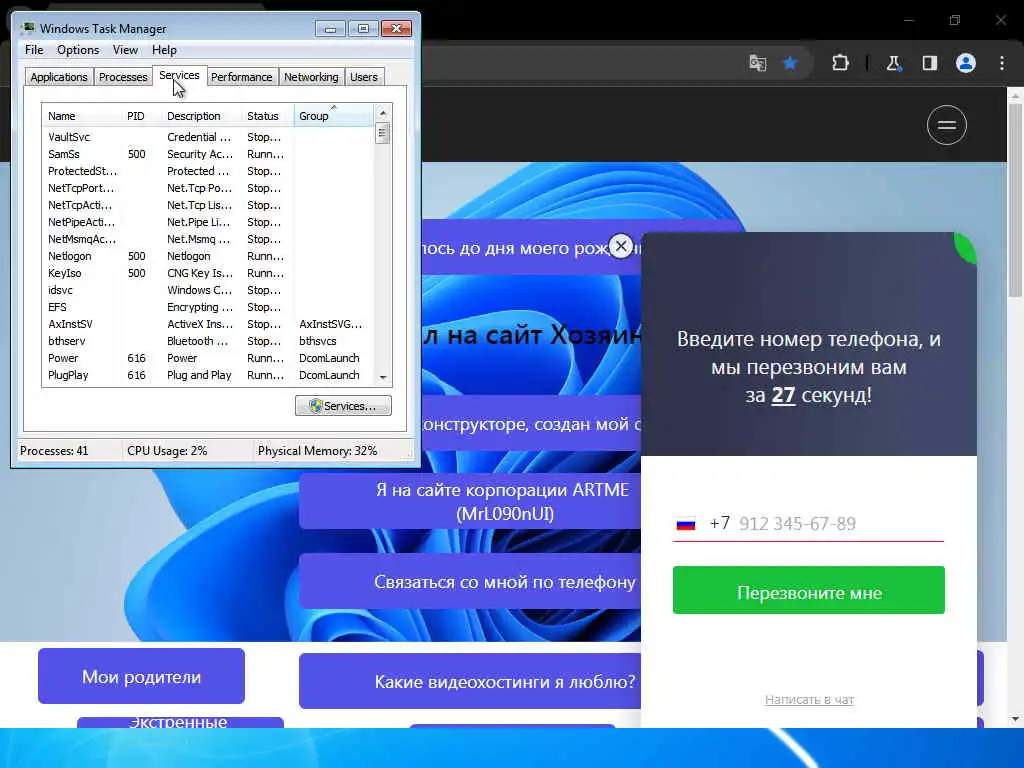Screen dimensions: 1024x768
Task: Click the browser page scroll down arrow
Action: [1015, 719]
